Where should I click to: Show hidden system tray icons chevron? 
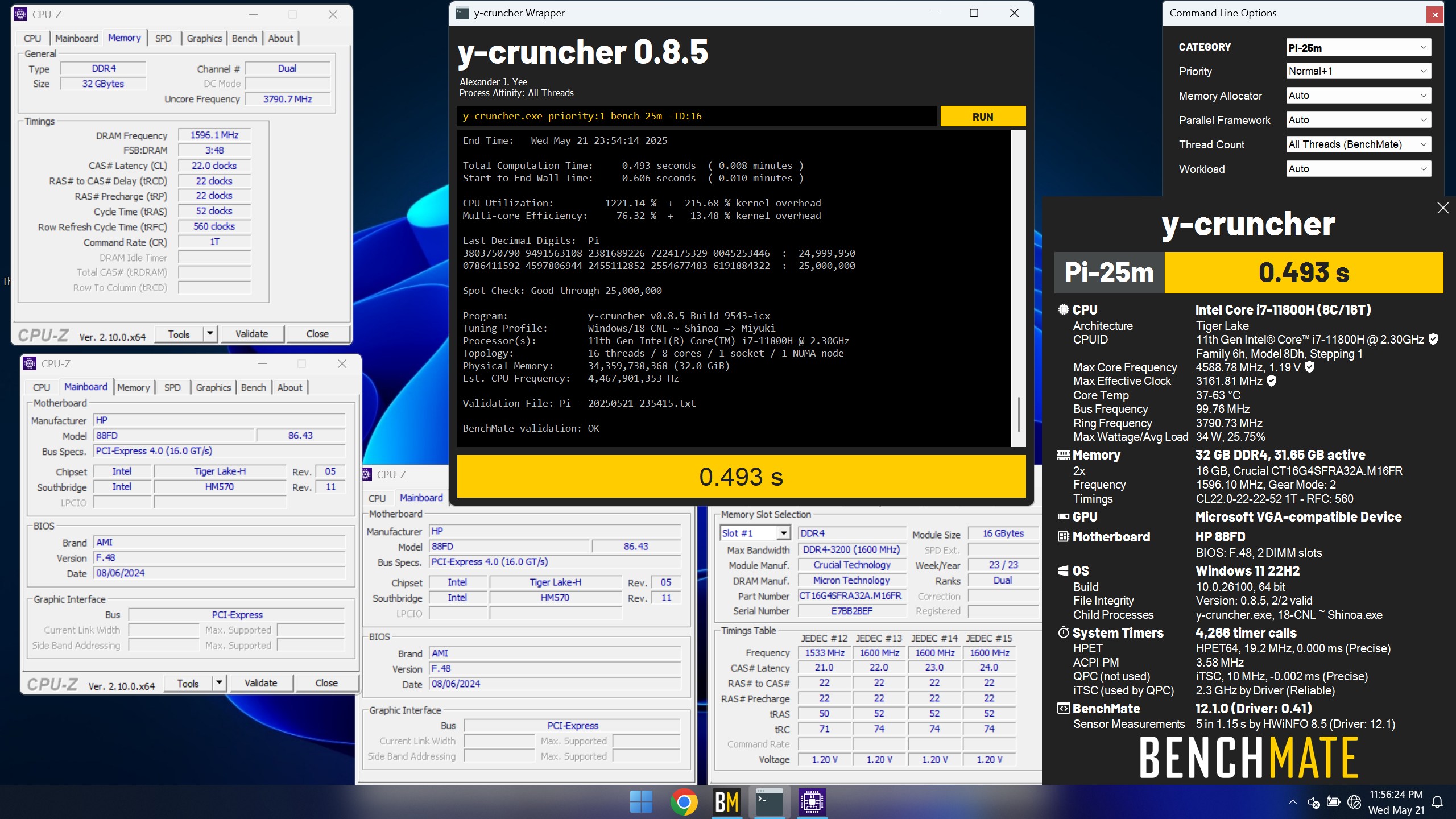point(1292,802)
